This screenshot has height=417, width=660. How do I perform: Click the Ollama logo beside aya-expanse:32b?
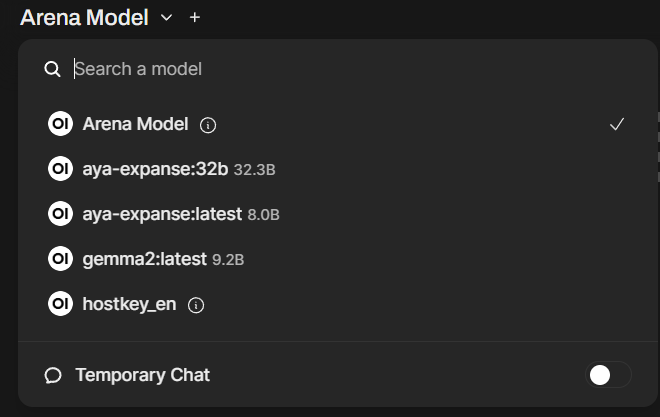[60, 169]
